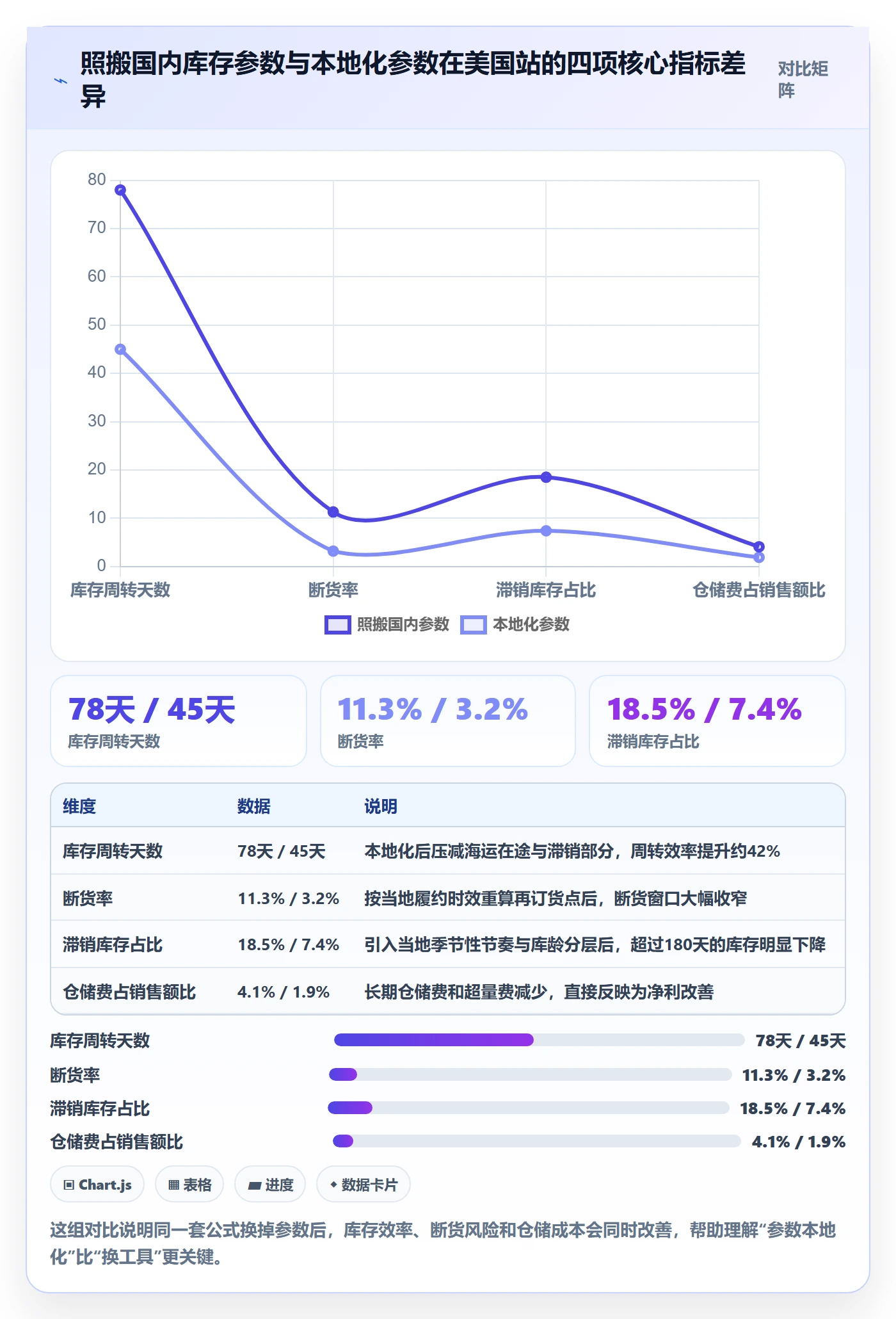Click the y-axis value 80
Screen dimensions: 896x1319
(97, 180)
